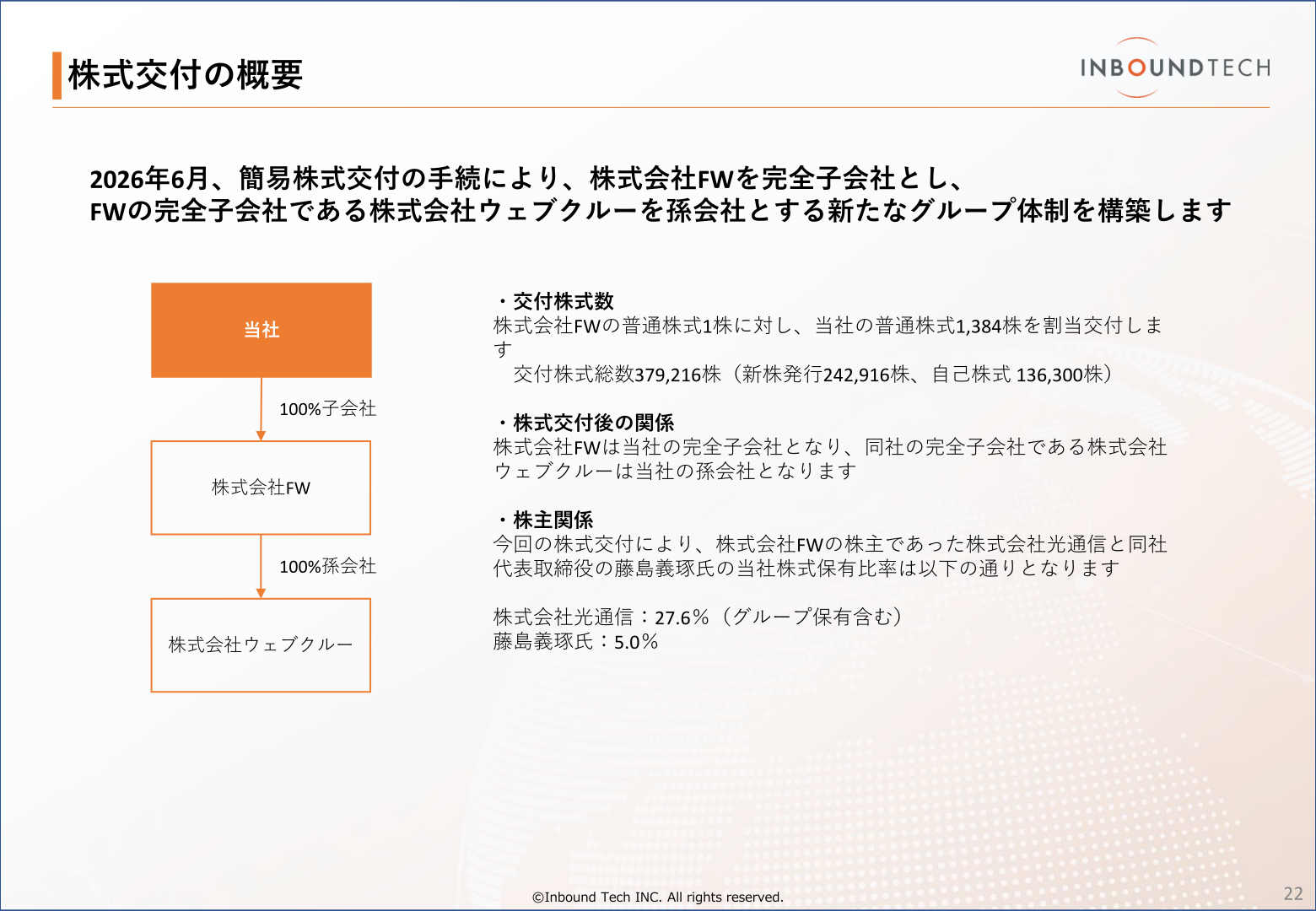Click the line starting 今回の株式交付により

pyautogui.click(x=830, y=544)
